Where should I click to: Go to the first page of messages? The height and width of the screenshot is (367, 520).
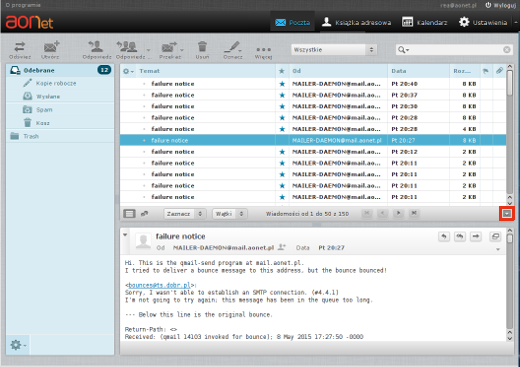click(367, 213)
